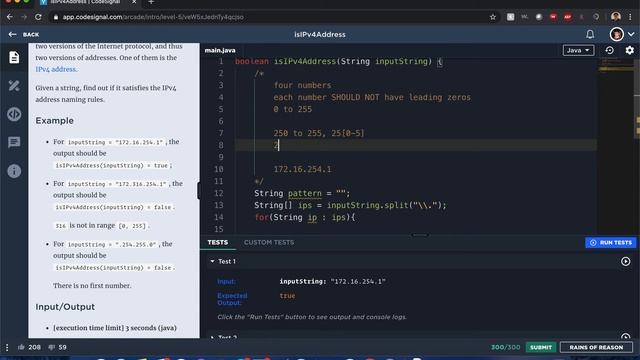Click the 'Input/Output' heading

click(x=65, y=307)
